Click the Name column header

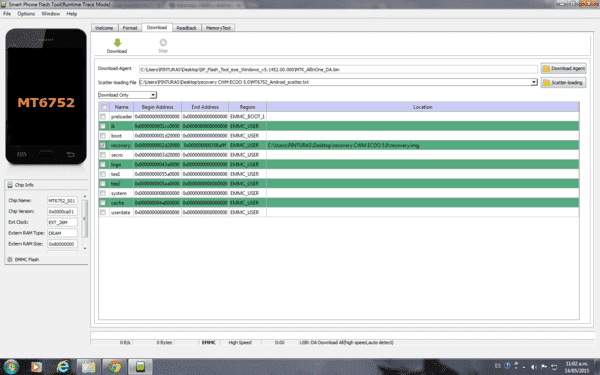(x=122, y=107)
